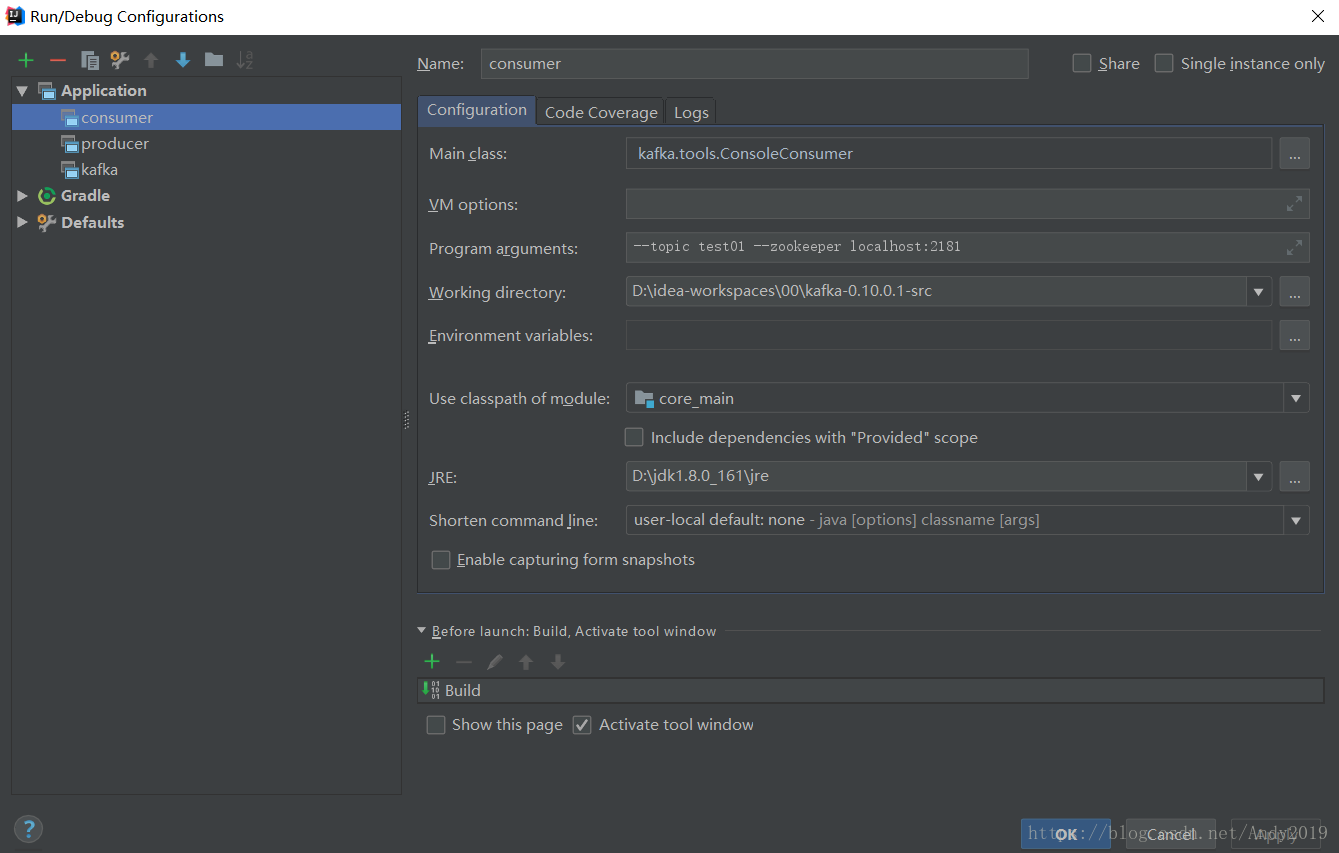Close the Run/Debug Configurations dialog
The width and height of the screenshot is (1339, 853).
click(x=1317, y=15)
